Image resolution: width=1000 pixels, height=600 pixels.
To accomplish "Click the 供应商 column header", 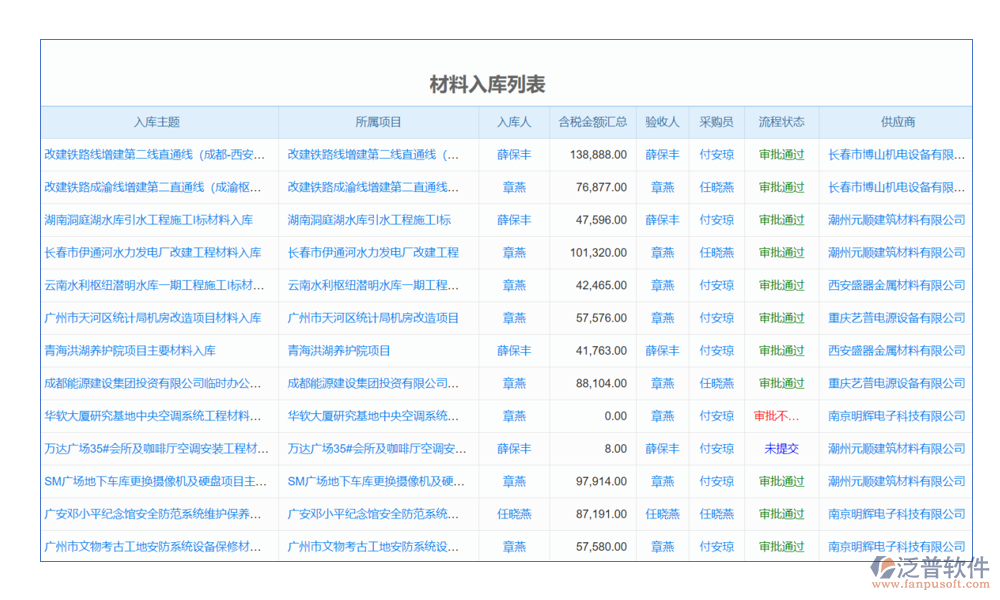I will pyautogui.click(x=897, y=122).
